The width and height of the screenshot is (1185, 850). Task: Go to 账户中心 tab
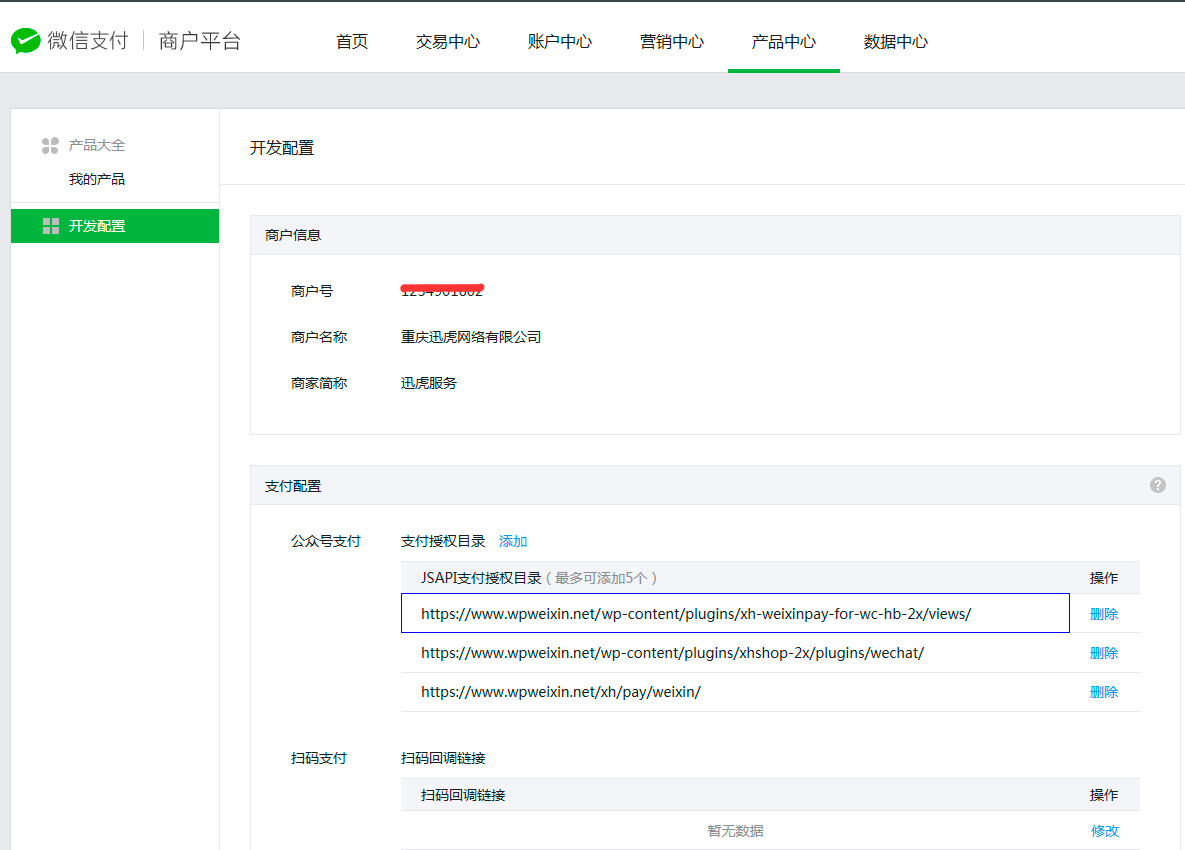[x=559, y=42]
